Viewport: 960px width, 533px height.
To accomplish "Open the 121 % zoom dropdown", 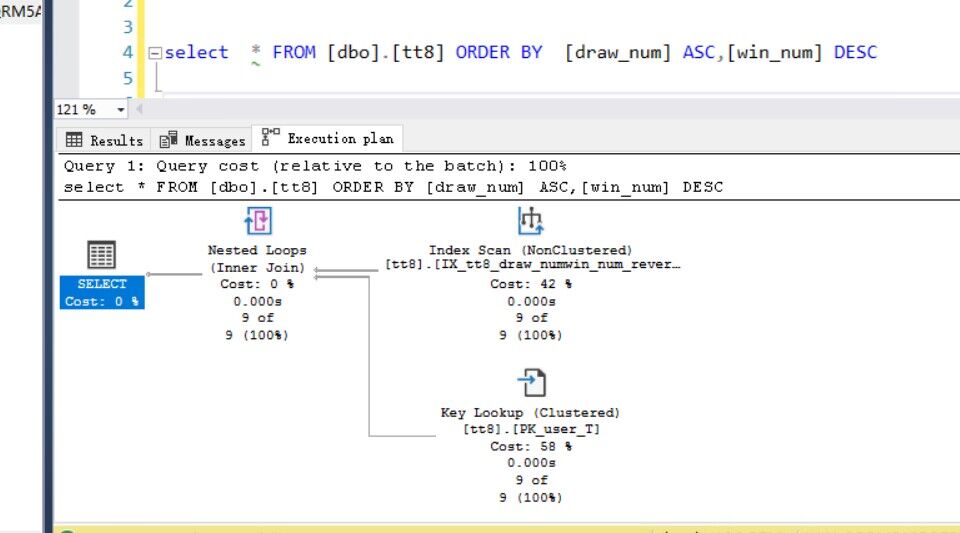I will (x=121, y=109).
